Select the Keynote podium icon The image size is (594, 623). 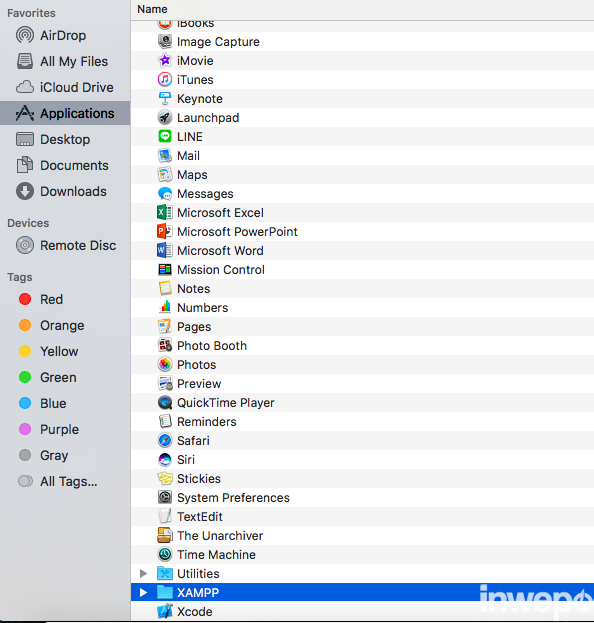pyautogui.click(x=165, y=99)
